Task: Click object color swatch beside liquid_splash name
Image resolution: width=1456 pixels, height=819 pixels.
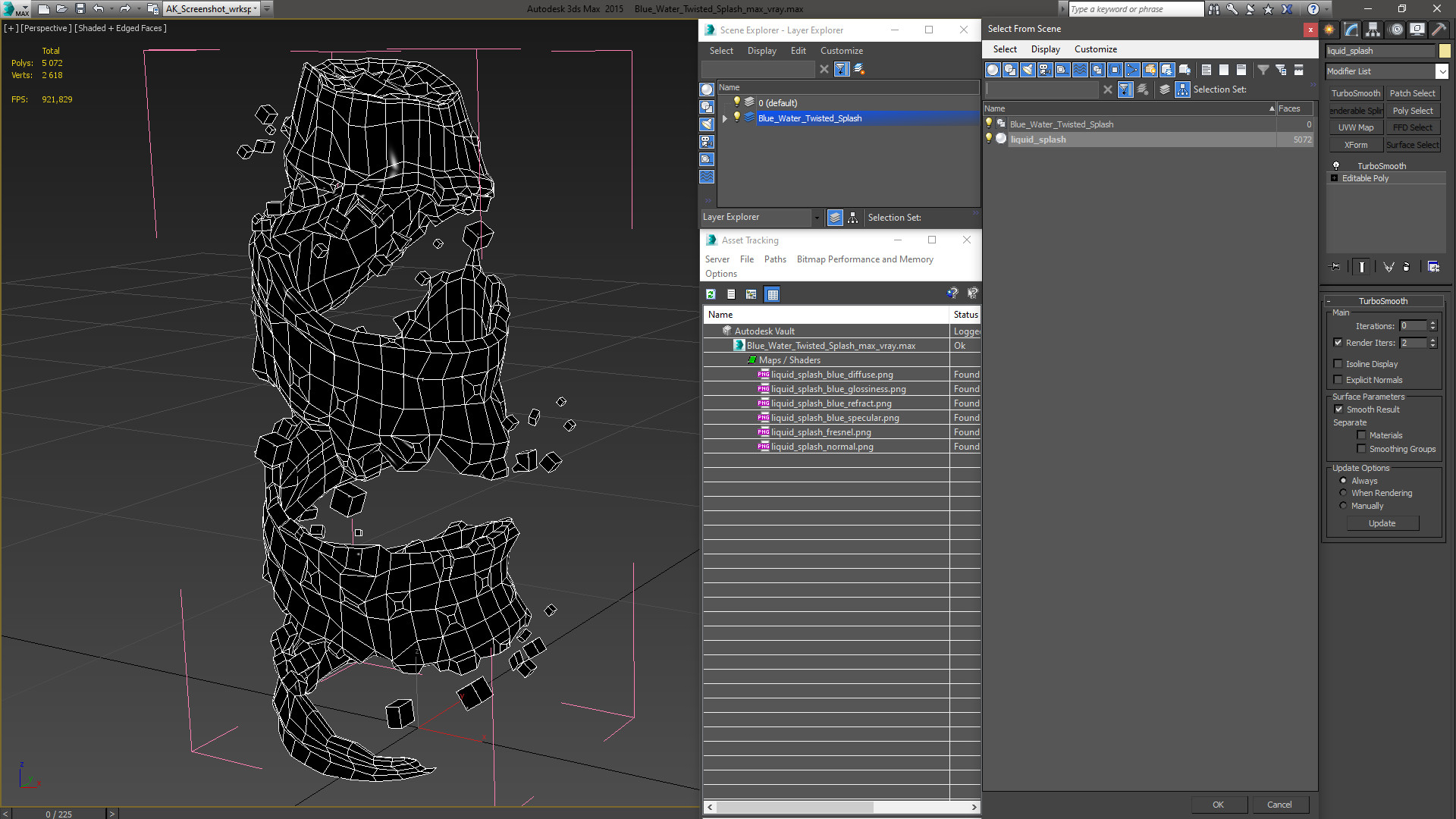Action: point(1445,51)
